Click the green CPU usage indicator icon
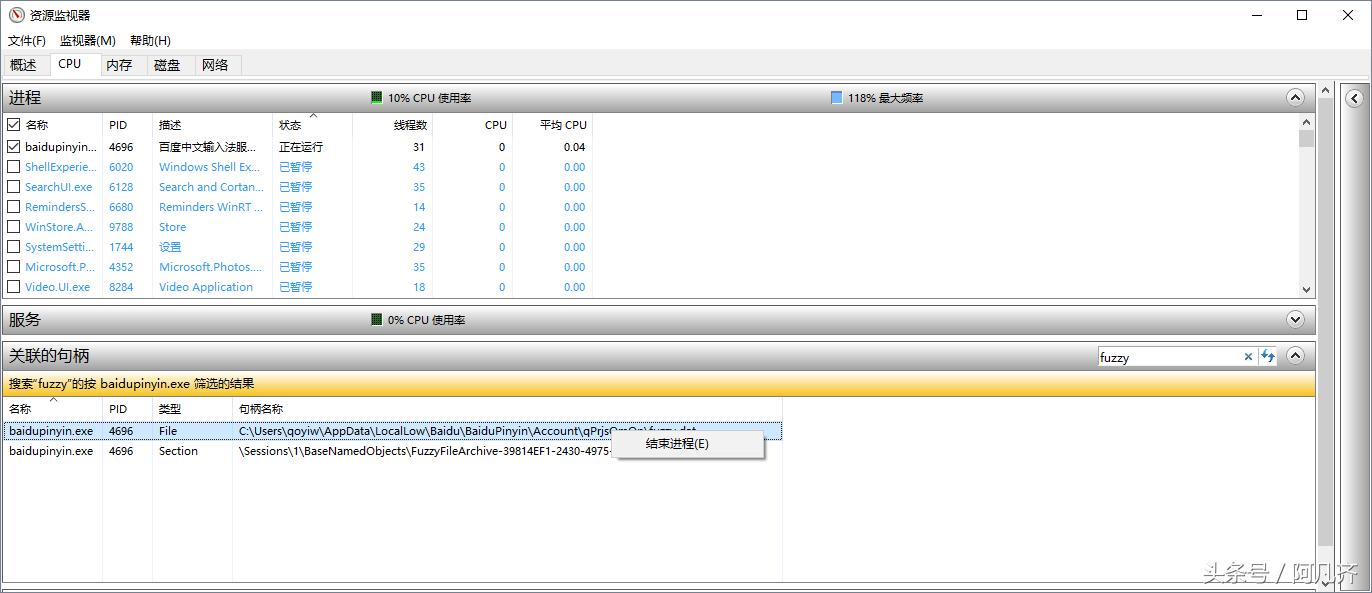This screenshot has height=593, width=1372. coord(377,98)
